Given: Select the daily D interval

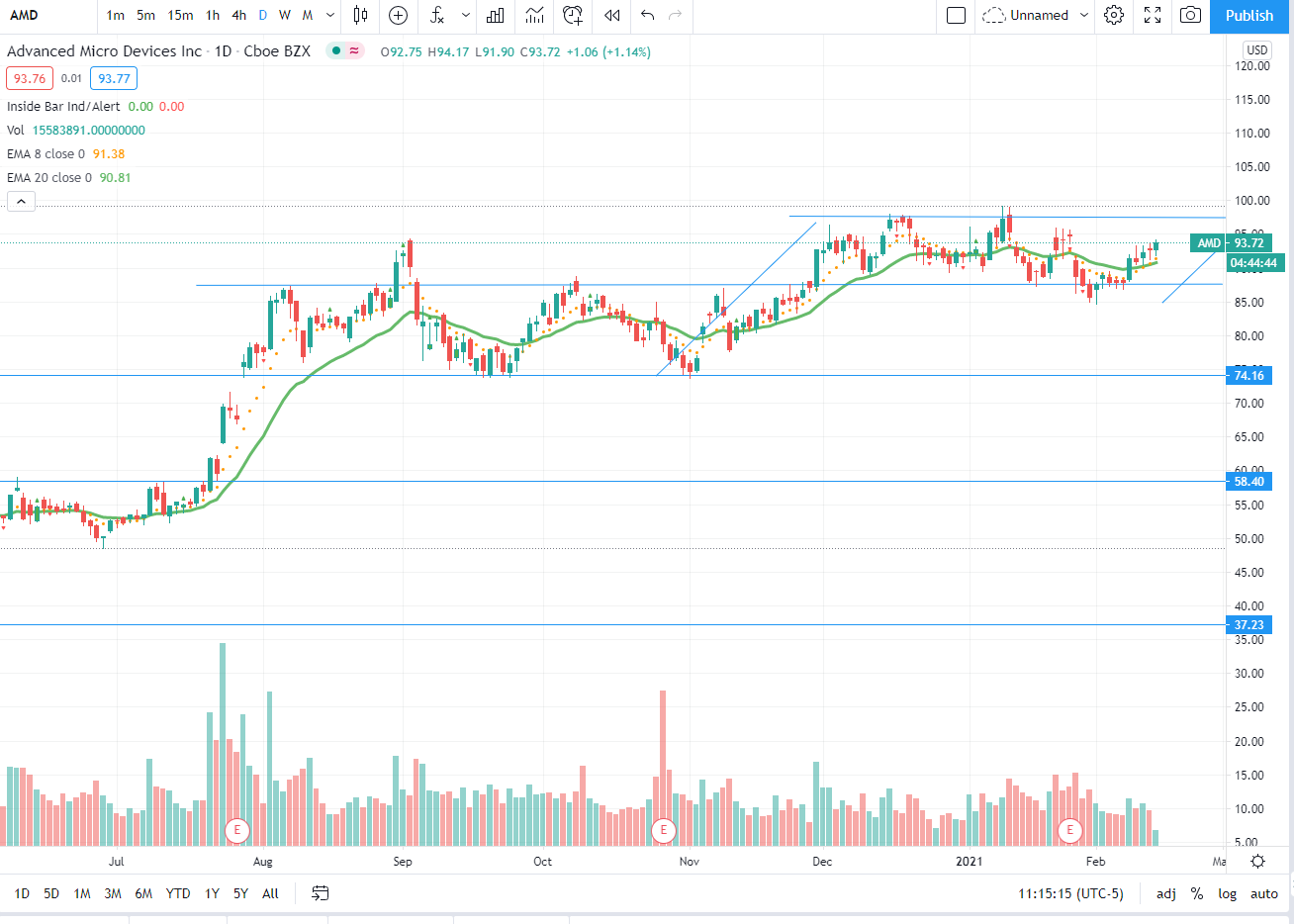Looking at the screenshot, I should pyautogui.click(x=262, y=15).
